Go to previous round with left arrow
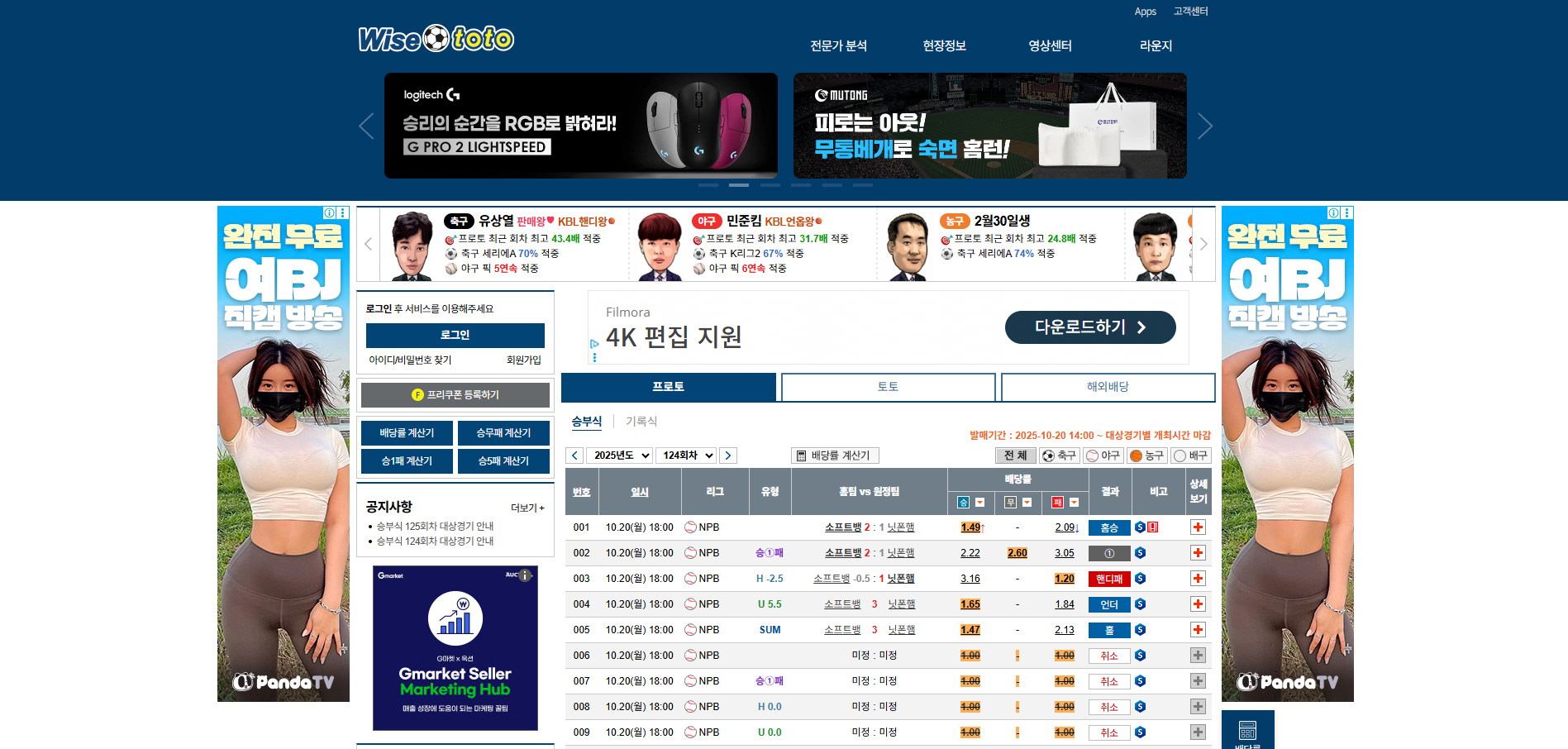The width and height of the screenshot is (1568, 749). coord(574,456)
